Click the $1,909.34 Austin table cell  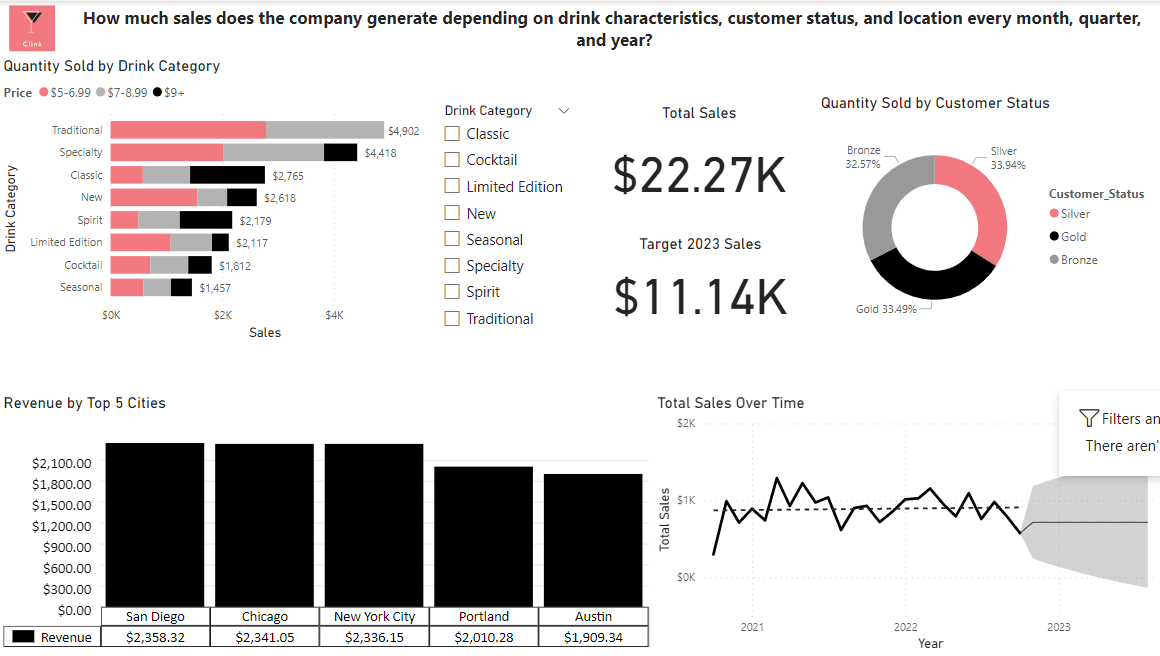(x=593, y=637)
